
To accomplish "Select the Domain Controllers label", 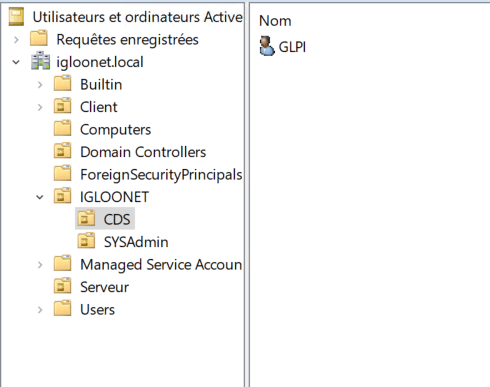I will pyautogui.click(x=143, y=152).
